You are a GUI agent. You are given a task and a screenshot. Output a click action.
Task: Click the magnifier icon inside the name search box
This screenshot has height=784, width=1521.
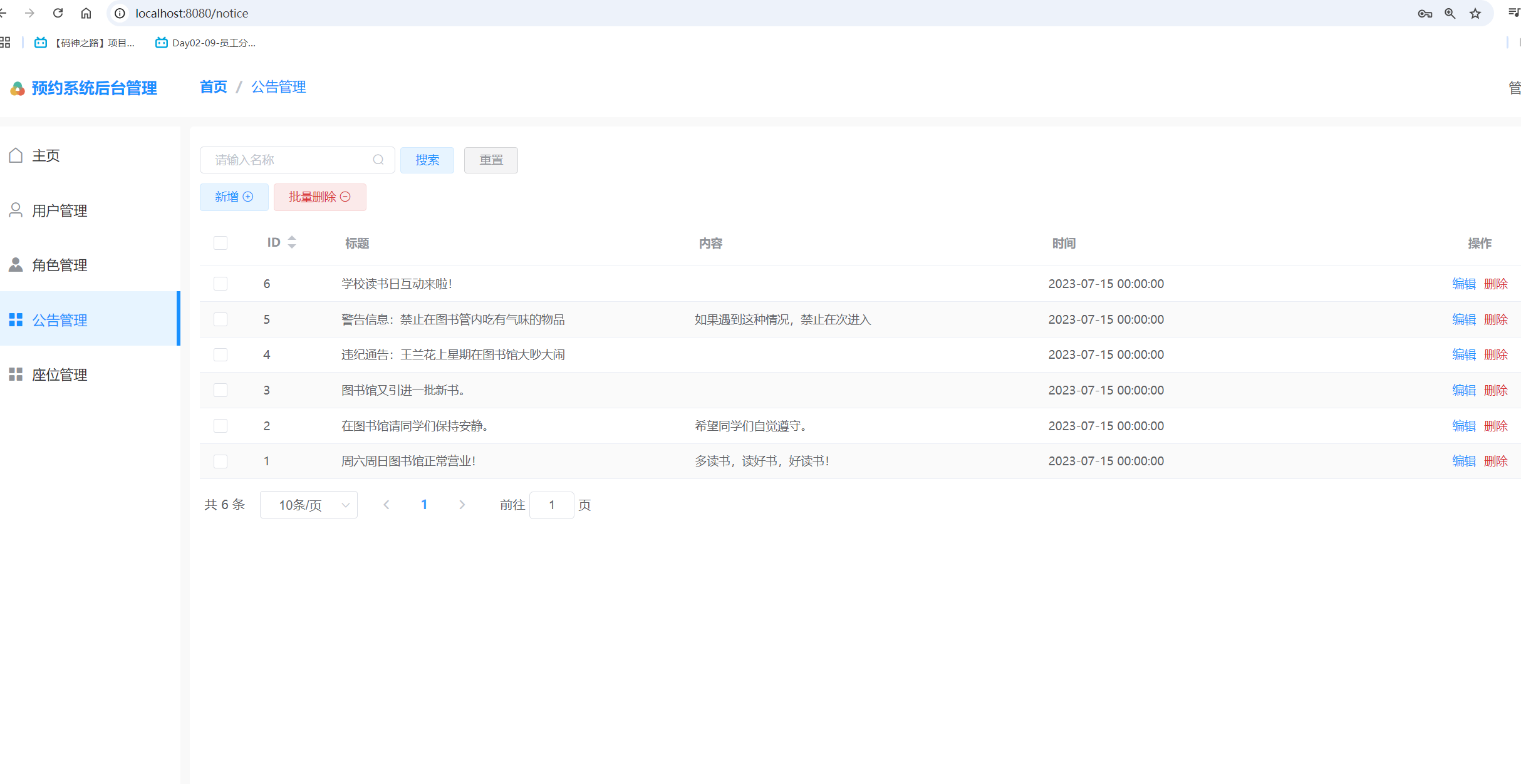point(378,160)
